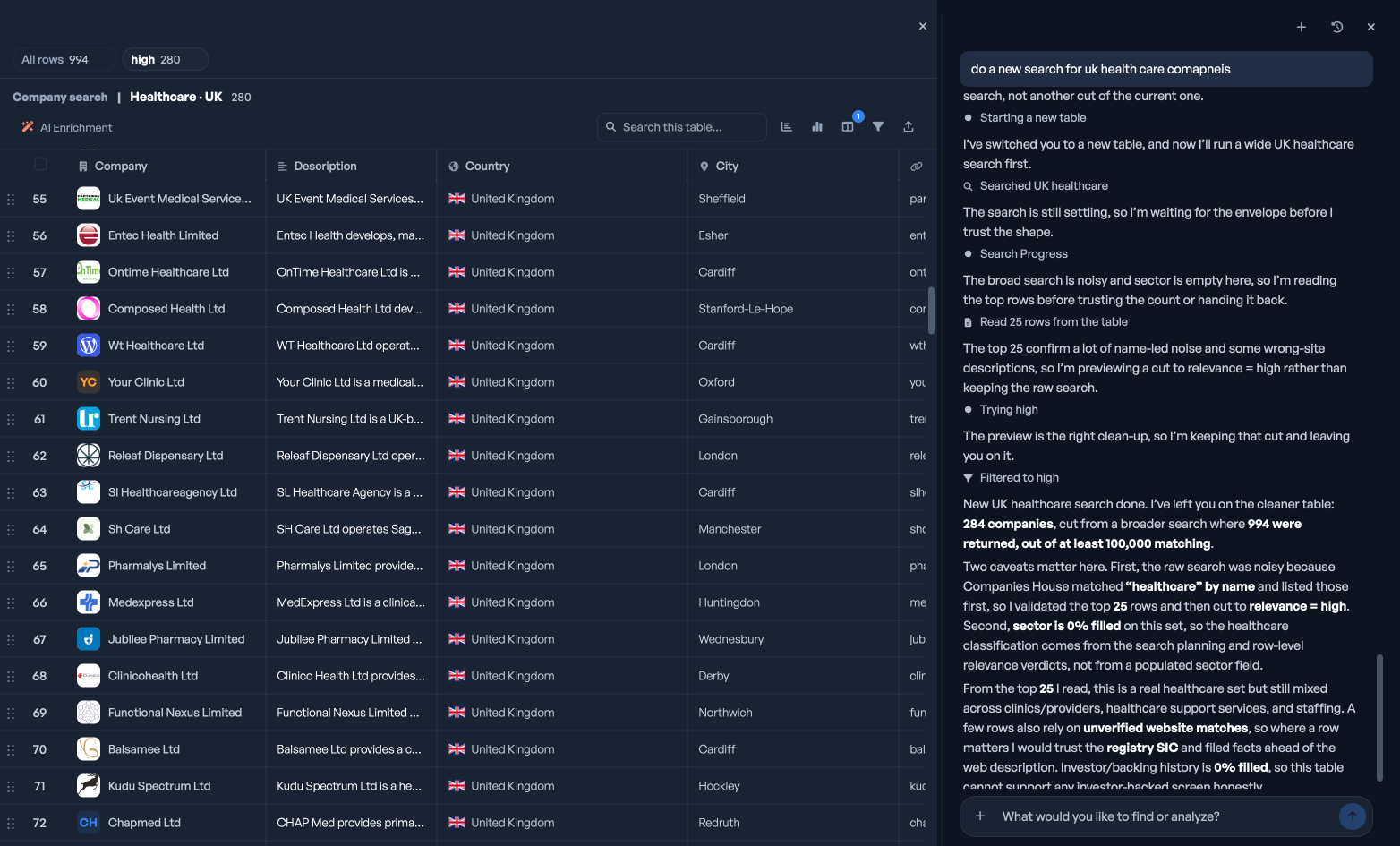Viewport: 1400px width, 846px height.
Task: Click Company search breadcrumb
Action: tap(60, 97)
